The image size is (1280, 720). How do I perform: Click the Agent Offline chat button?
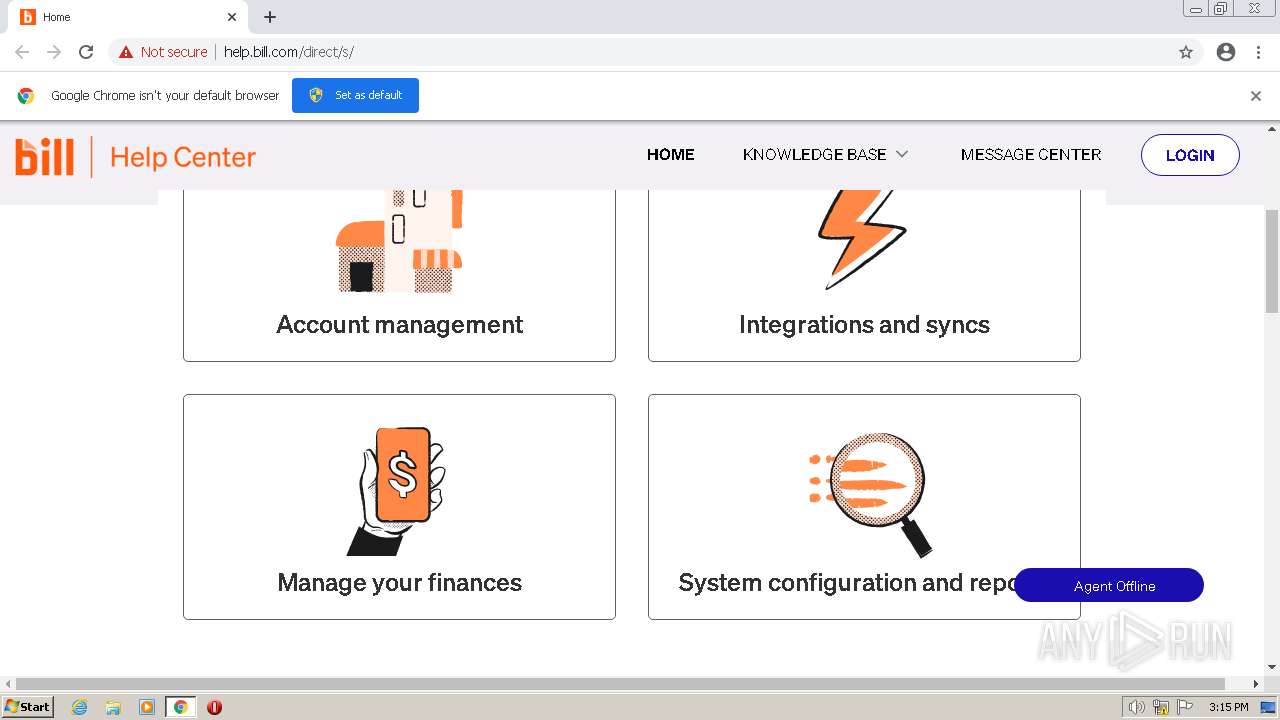(x=1109, y=586)
